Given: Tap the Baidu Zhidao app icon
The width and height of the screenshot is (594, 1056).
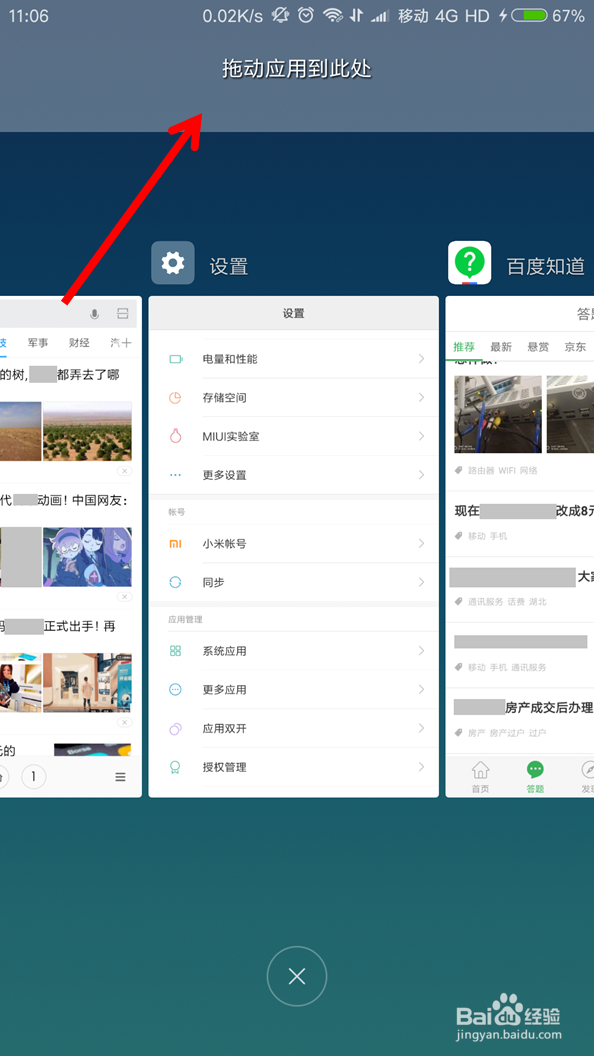Looking at the screenshot, I should [x=470, y=263].
